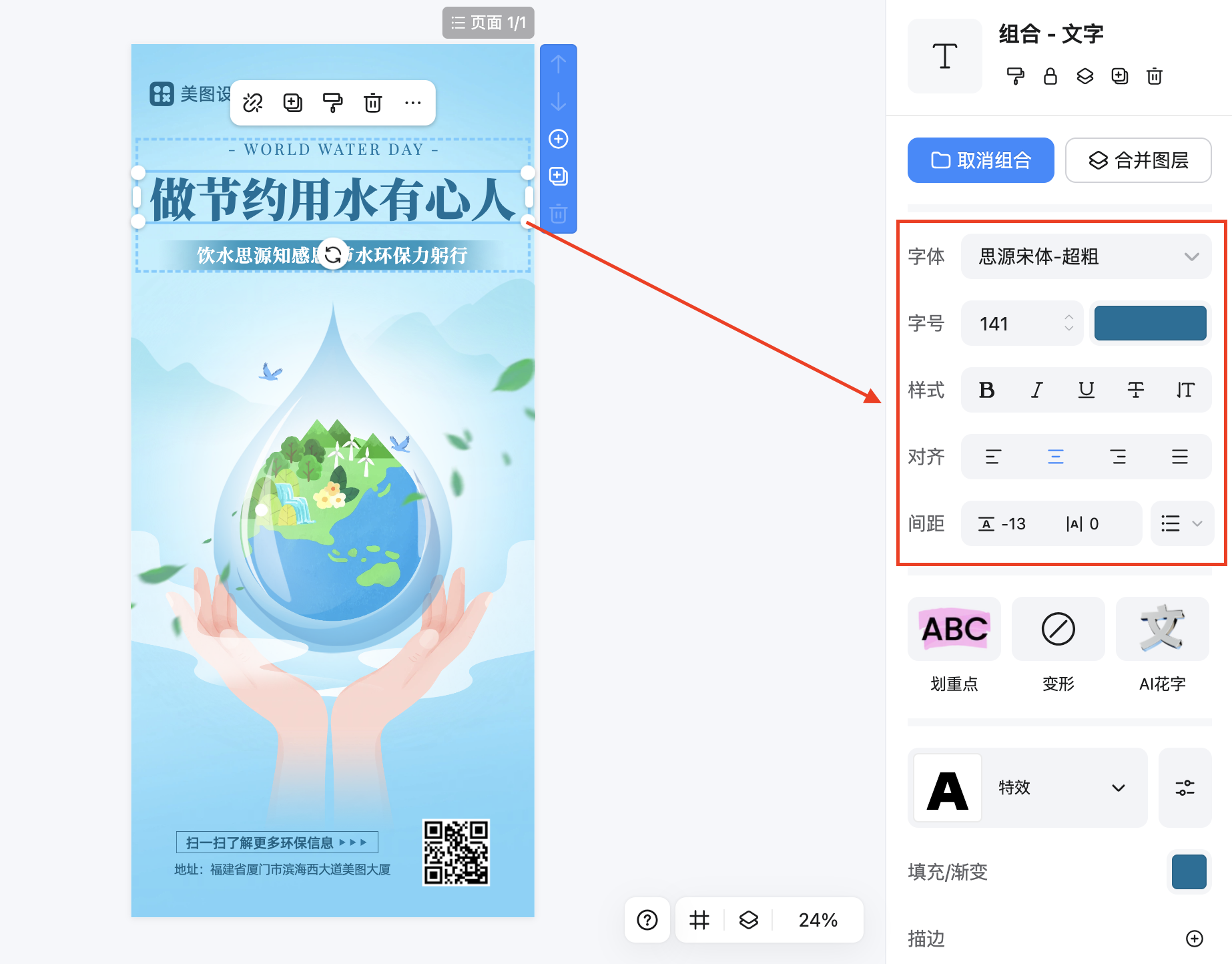The image size is (1232, 964).
Task: Delete the group using the panel trash icon
Action: point(1155,76)
